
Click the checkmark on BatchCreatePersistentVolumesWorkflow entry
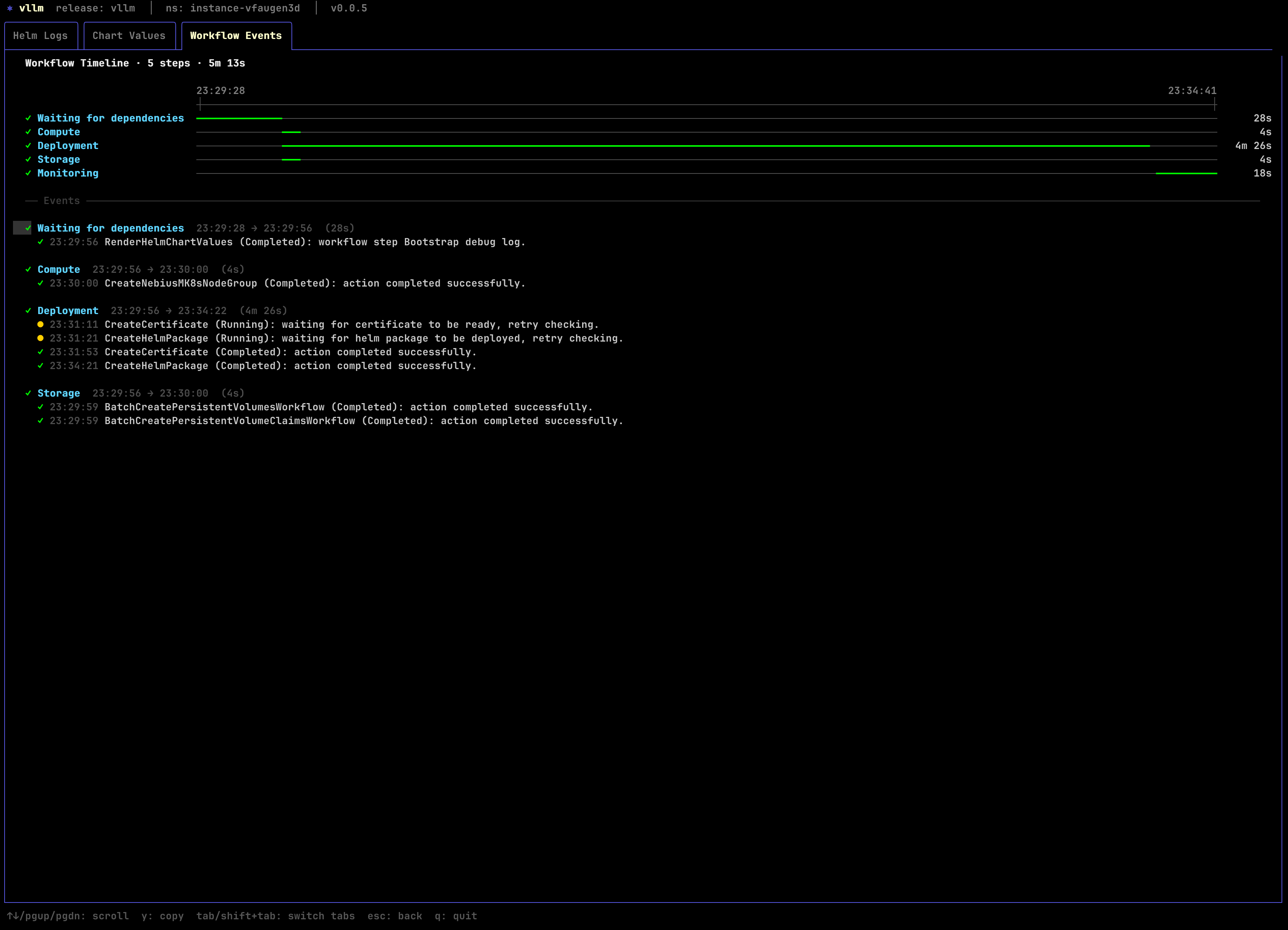tap(40, 407)
